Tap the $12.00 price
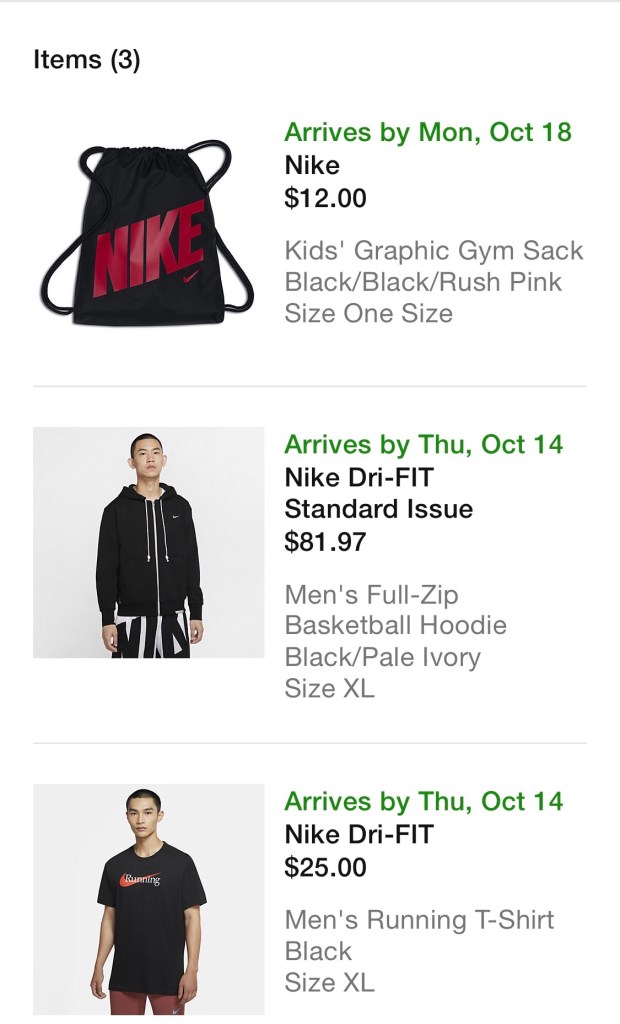Screen dimensions: 620x1024 [325, 198]
